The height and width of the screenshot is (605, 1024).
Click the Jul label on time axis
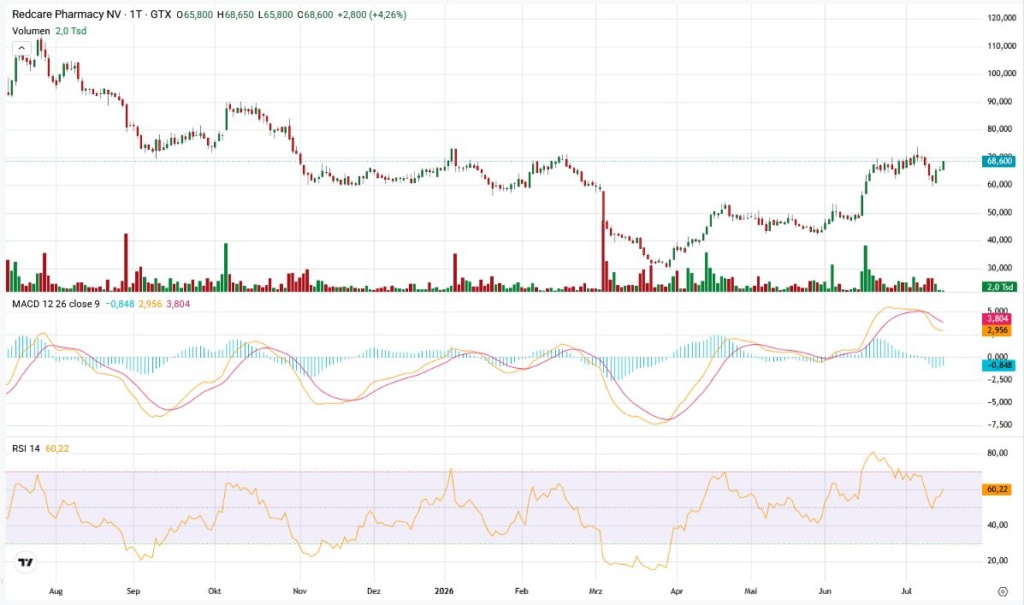click(x=906, y=591)
